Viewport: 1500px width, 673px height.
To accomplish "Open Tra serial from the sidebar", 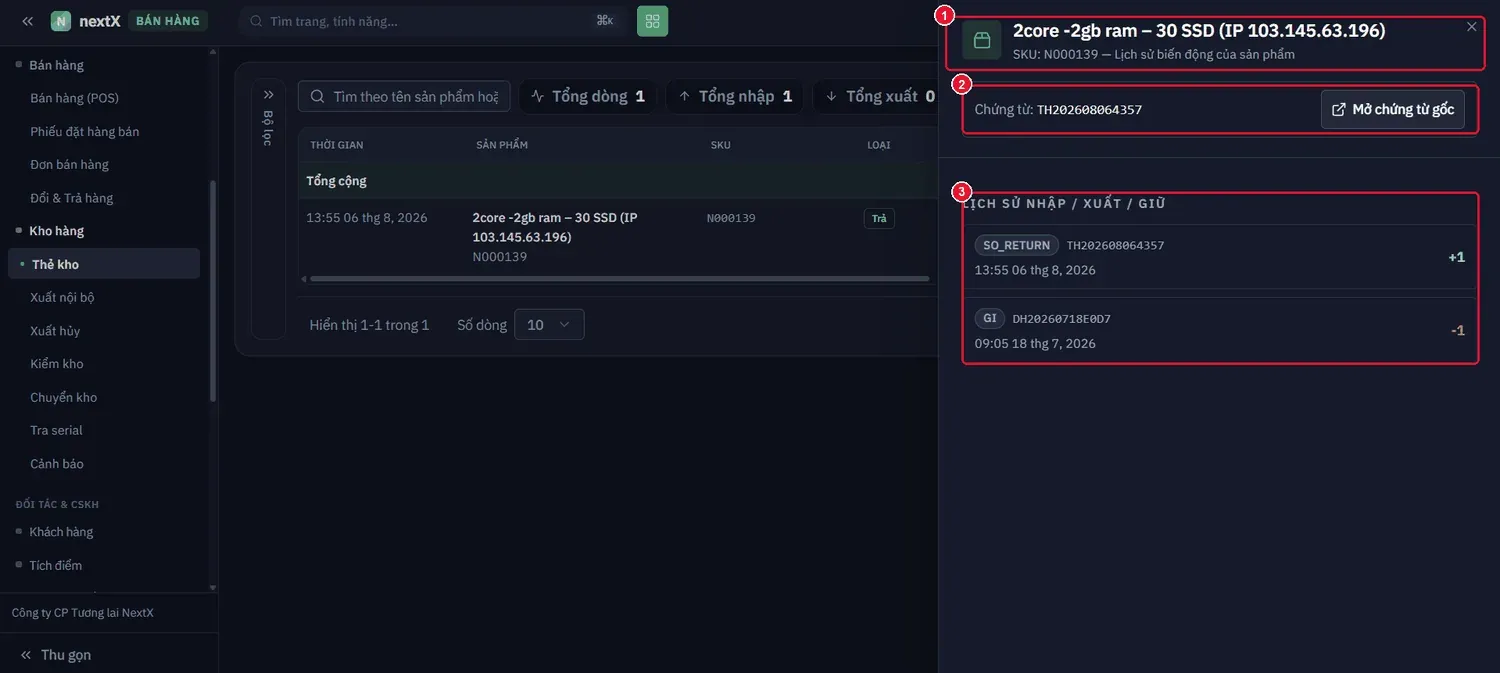I will (57, 430).
